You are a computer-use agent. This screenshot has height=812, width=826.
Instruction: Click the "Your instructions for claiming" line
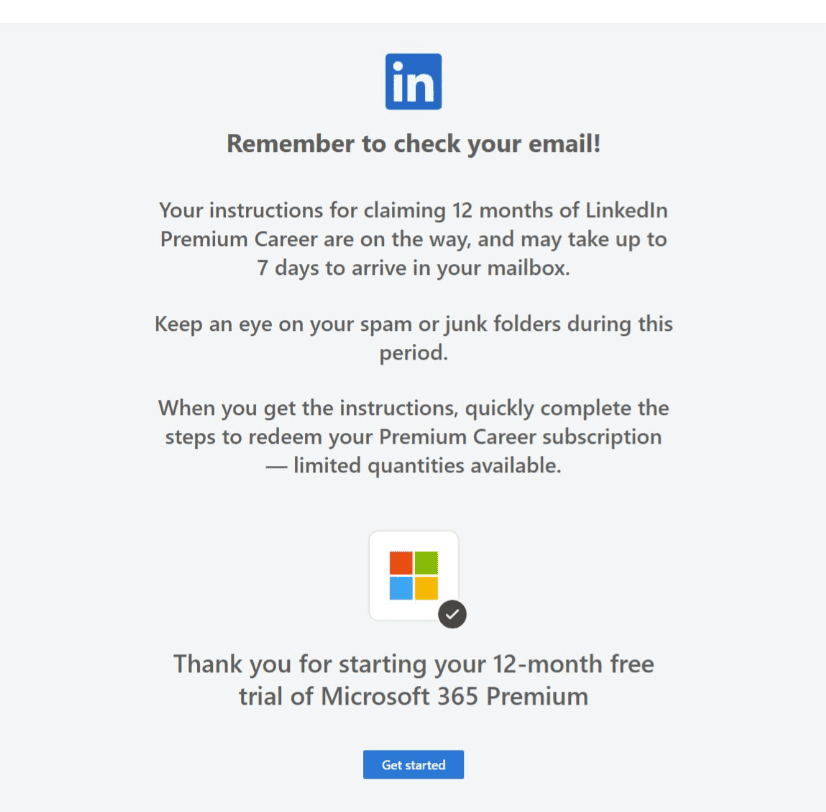click(x=413, y=211)
